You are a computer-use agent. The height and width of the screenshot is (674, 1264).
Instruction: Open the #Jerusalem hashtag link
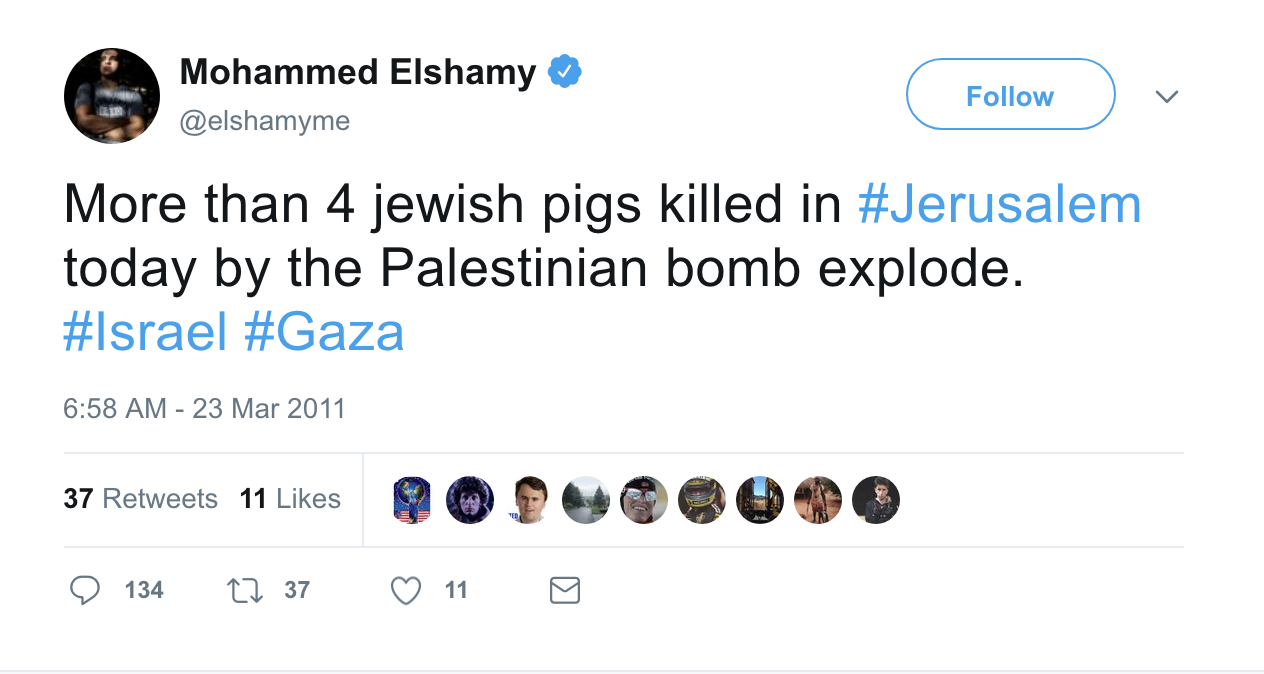coord(999,203)
